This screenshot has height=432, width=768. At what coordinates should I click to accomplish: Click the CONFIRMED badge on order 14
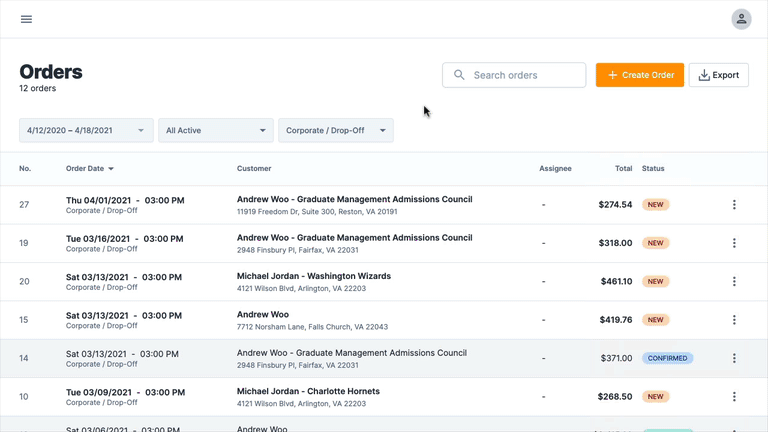click(668, 358)
